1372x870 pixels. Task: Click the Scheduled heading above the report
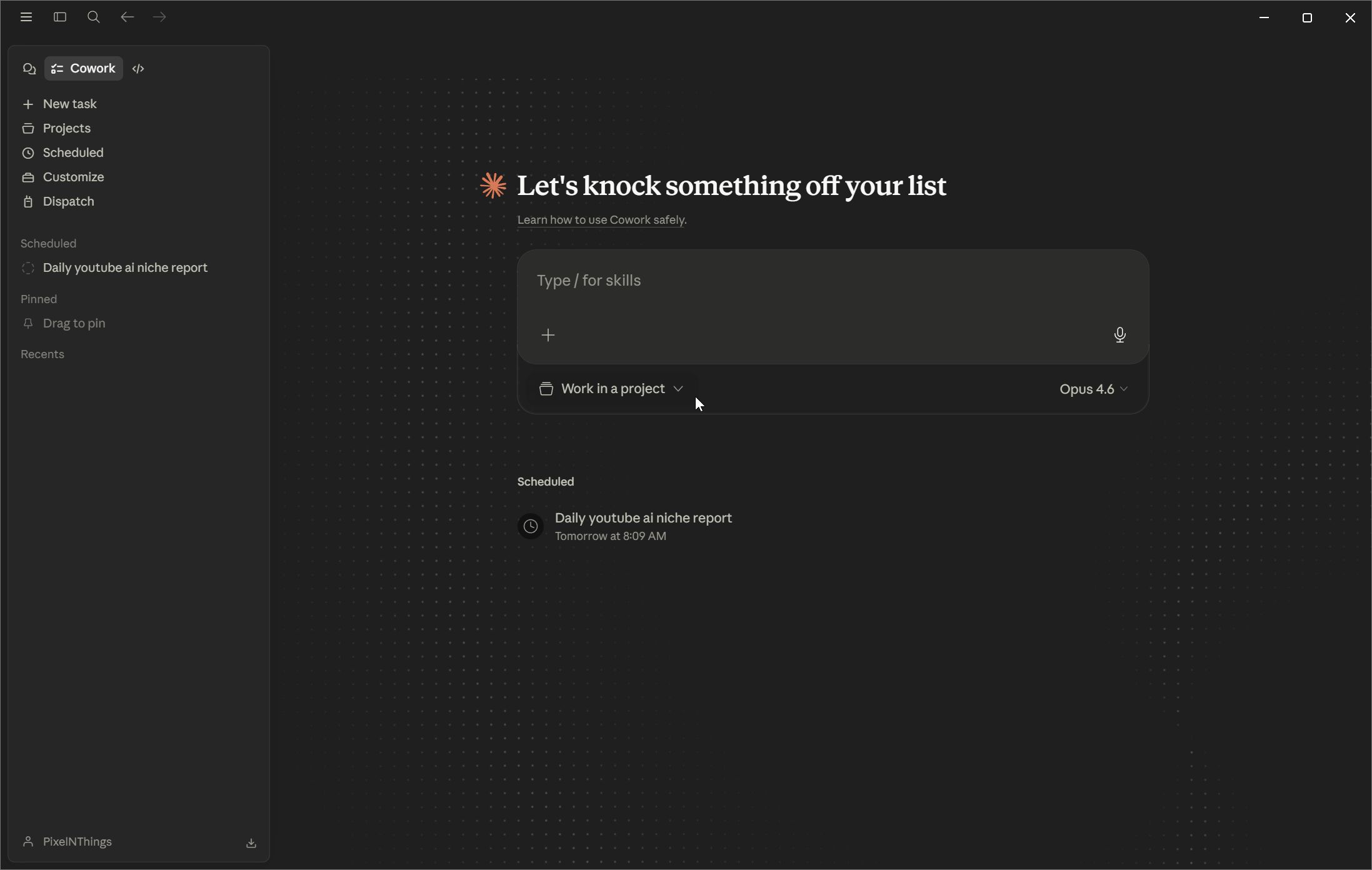[x=546, y=482]
